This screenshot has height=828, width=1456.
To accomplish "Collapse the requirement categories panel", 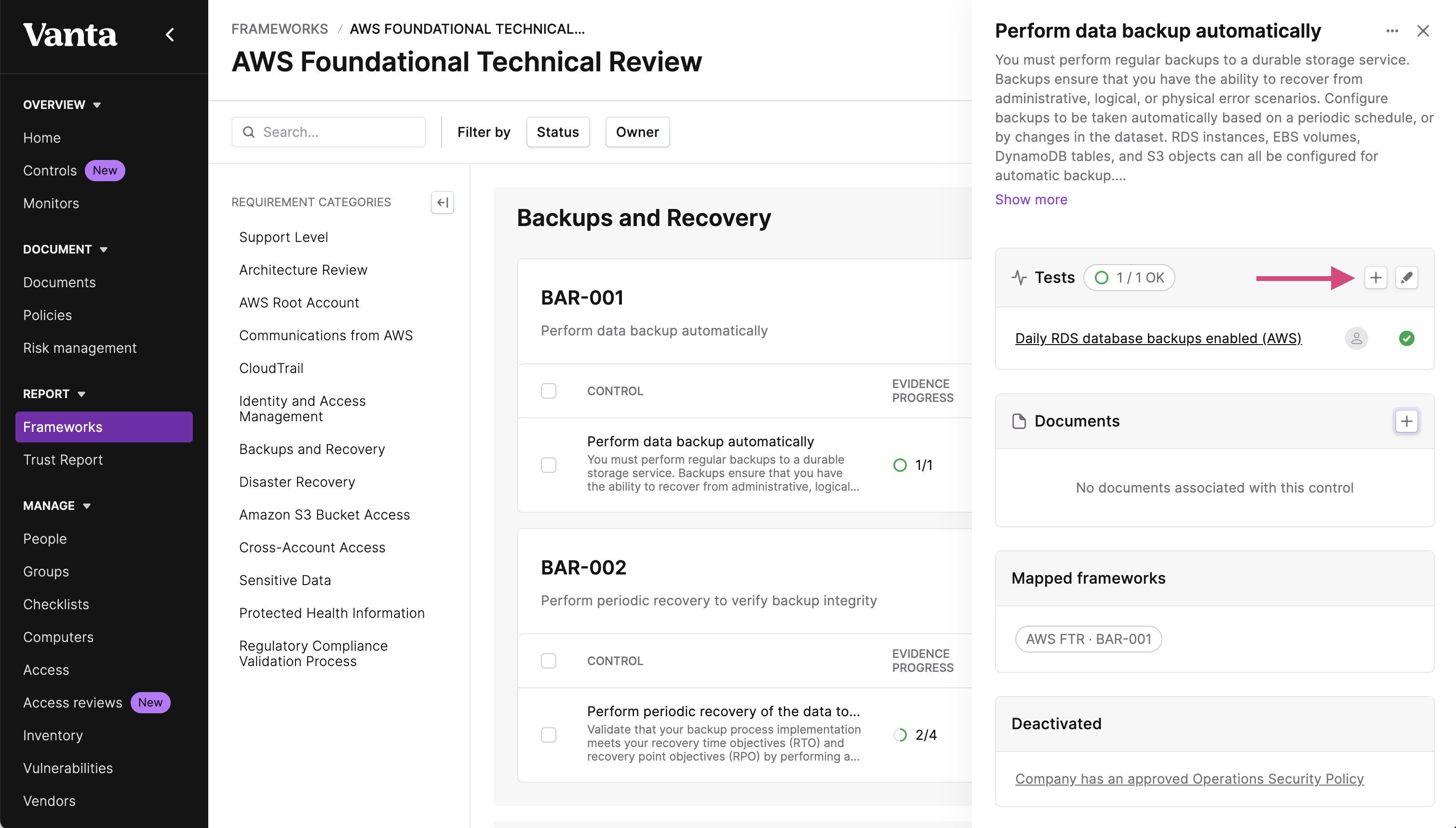I will [x=442, y=202].
